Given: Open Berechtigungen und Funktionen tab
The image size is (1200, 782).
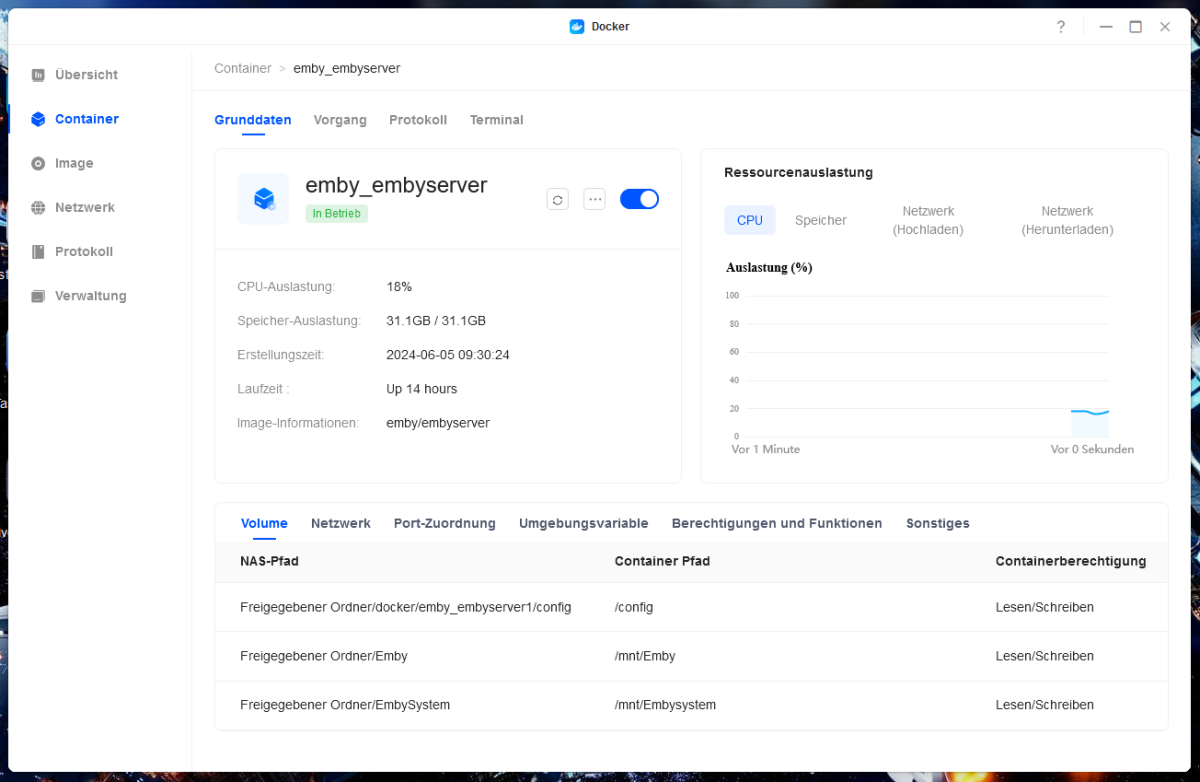Looking at the screenshot, I should [x=776, y=523].
